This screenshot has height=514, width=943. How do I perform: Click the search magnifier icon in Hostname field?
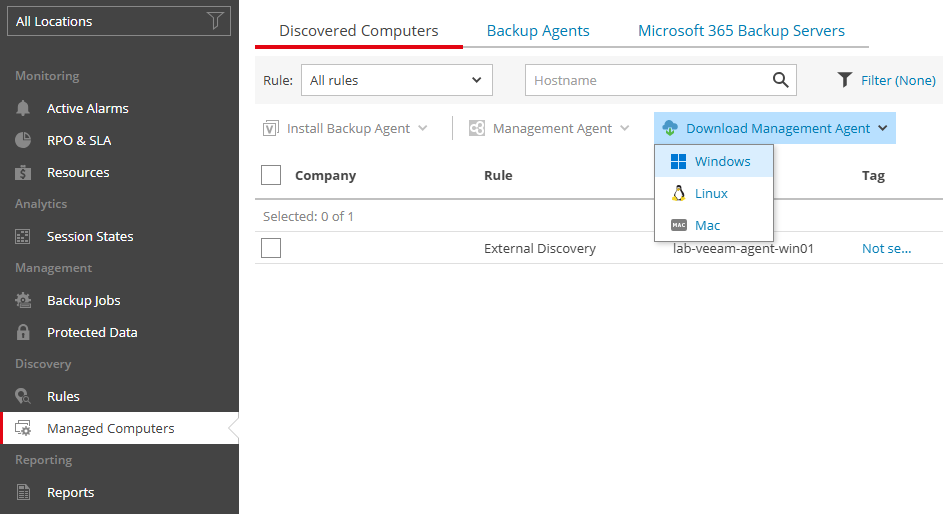781,80
